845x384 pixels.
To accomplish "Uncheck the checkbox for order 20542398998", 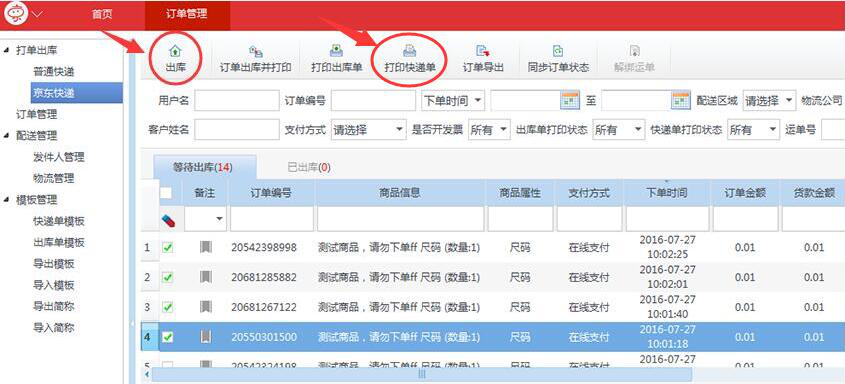I will click(168, 248).
